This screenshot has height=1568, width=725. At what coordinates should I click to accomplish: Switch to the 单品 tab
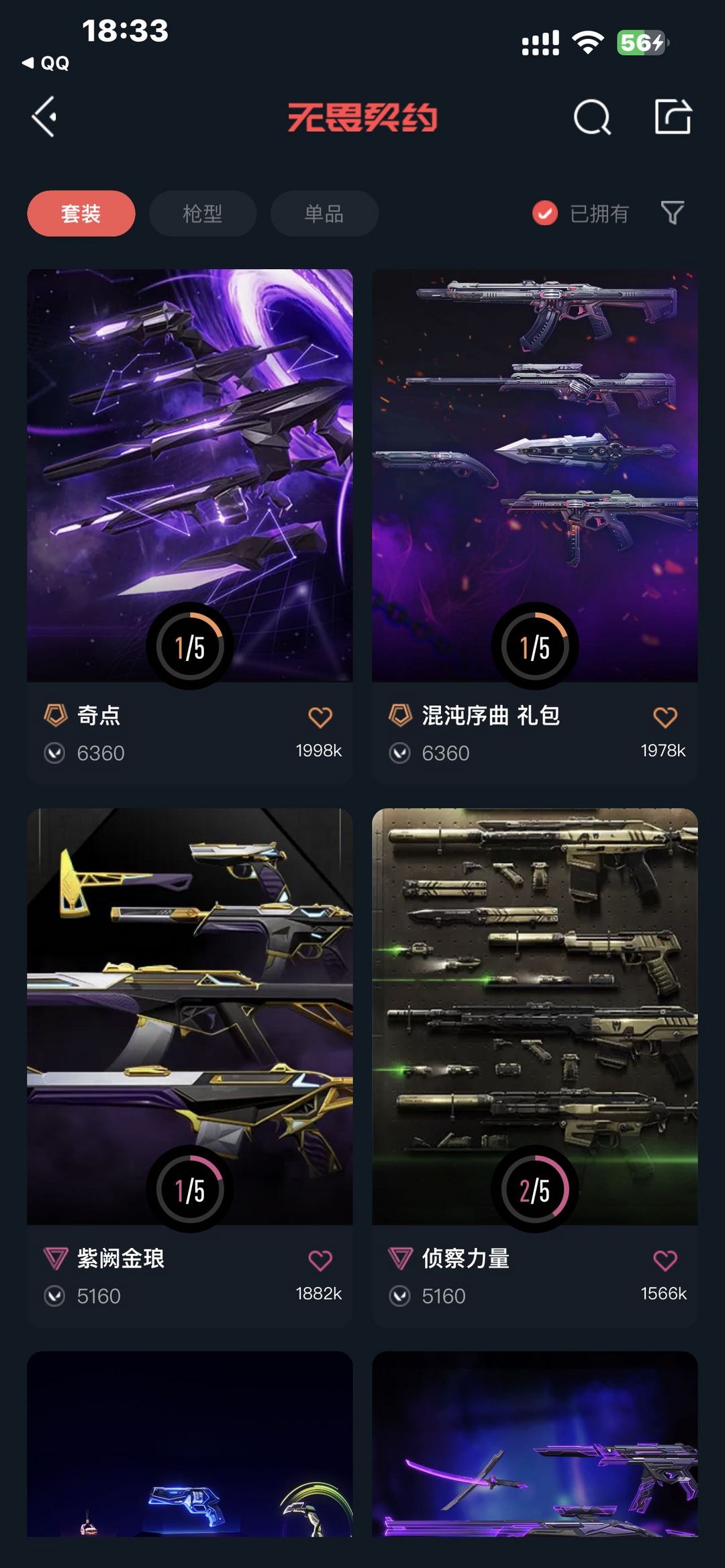[x=324, y=213]
